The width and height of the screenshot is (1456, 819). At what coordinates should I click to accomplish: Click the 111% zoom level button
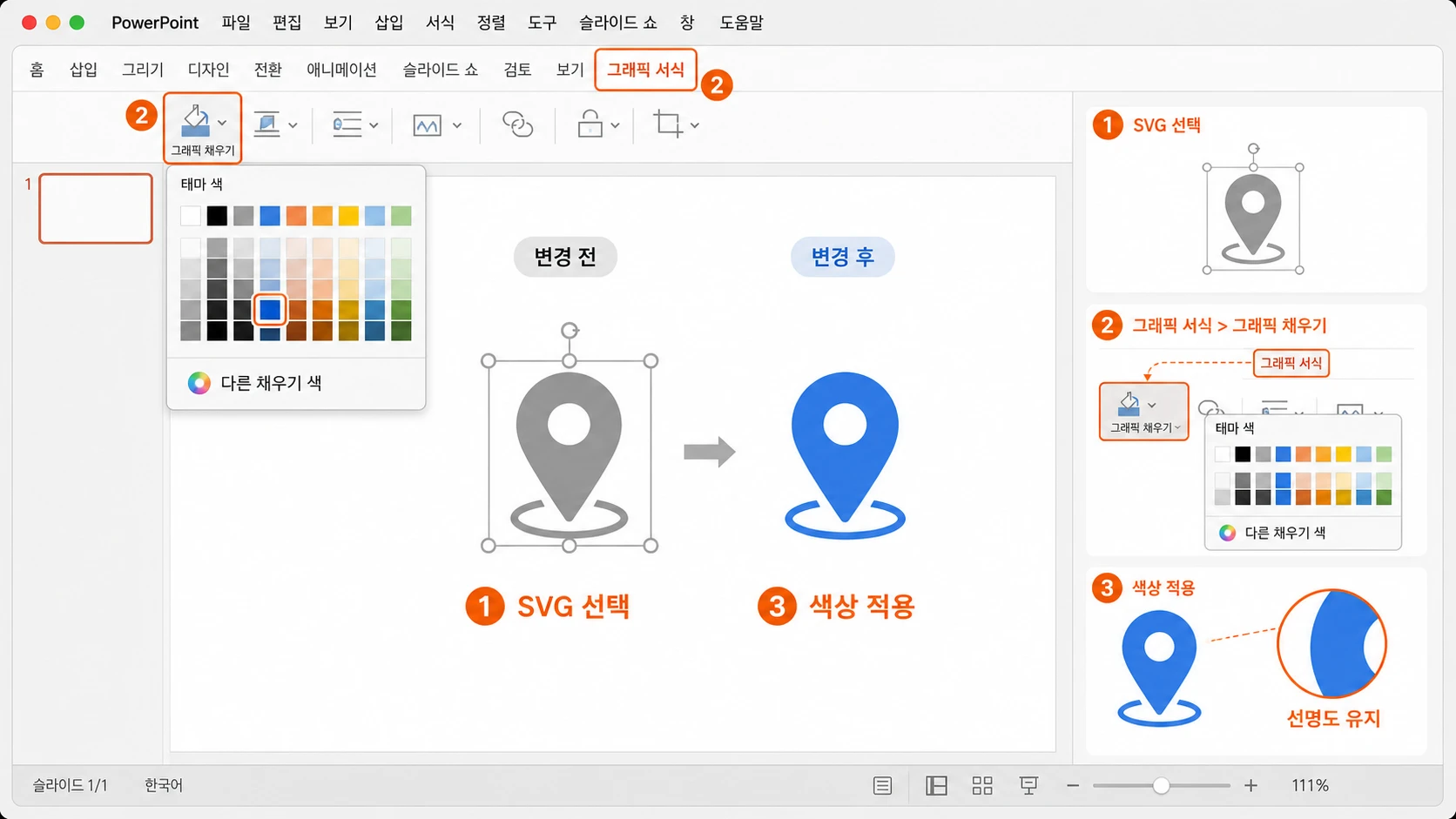pyautogui.click(x=1310, y=786)
